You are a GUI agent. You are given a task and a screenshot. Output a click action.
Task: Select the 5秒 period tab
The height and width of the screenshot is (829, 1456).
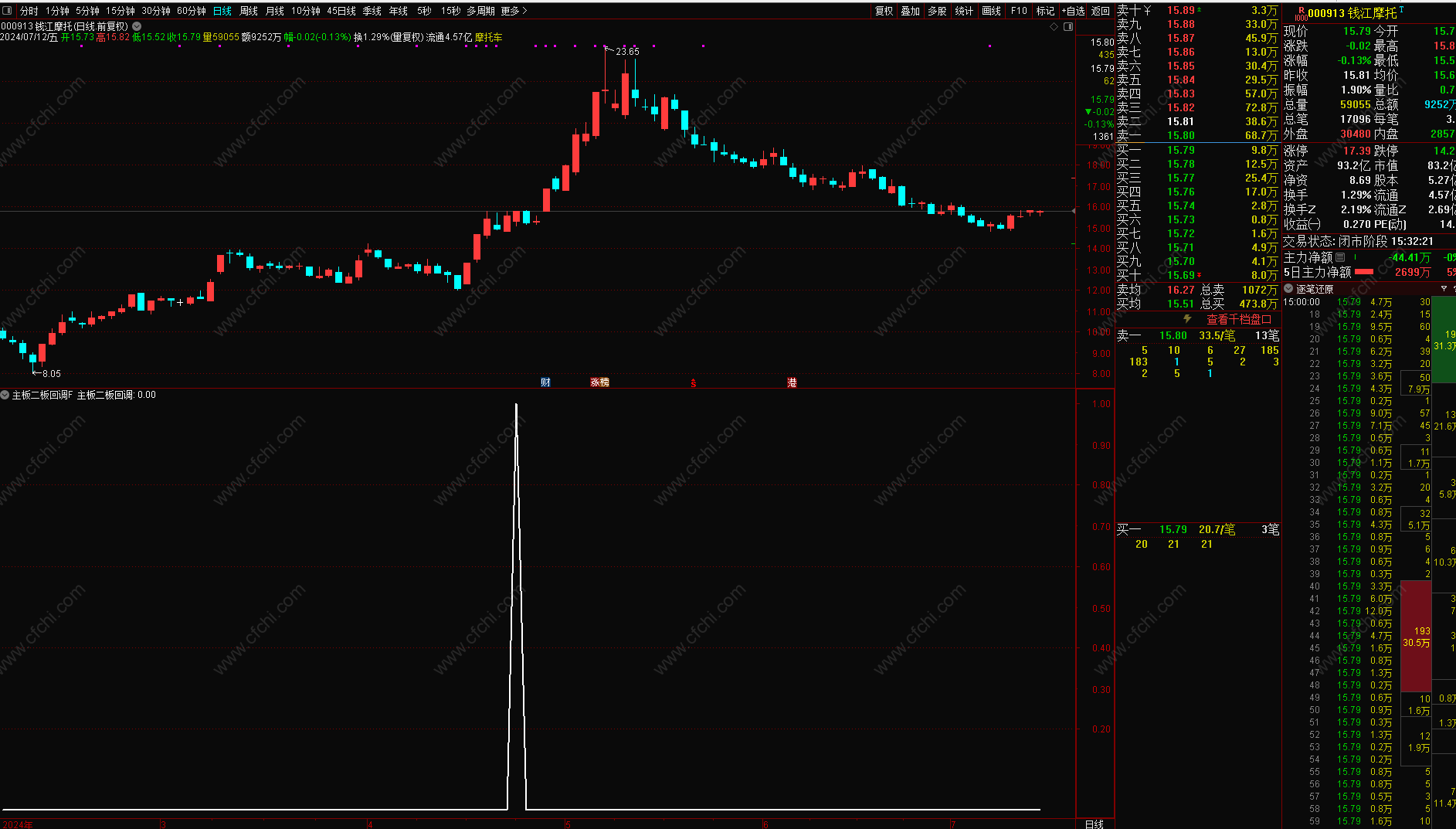pos(424,11)
